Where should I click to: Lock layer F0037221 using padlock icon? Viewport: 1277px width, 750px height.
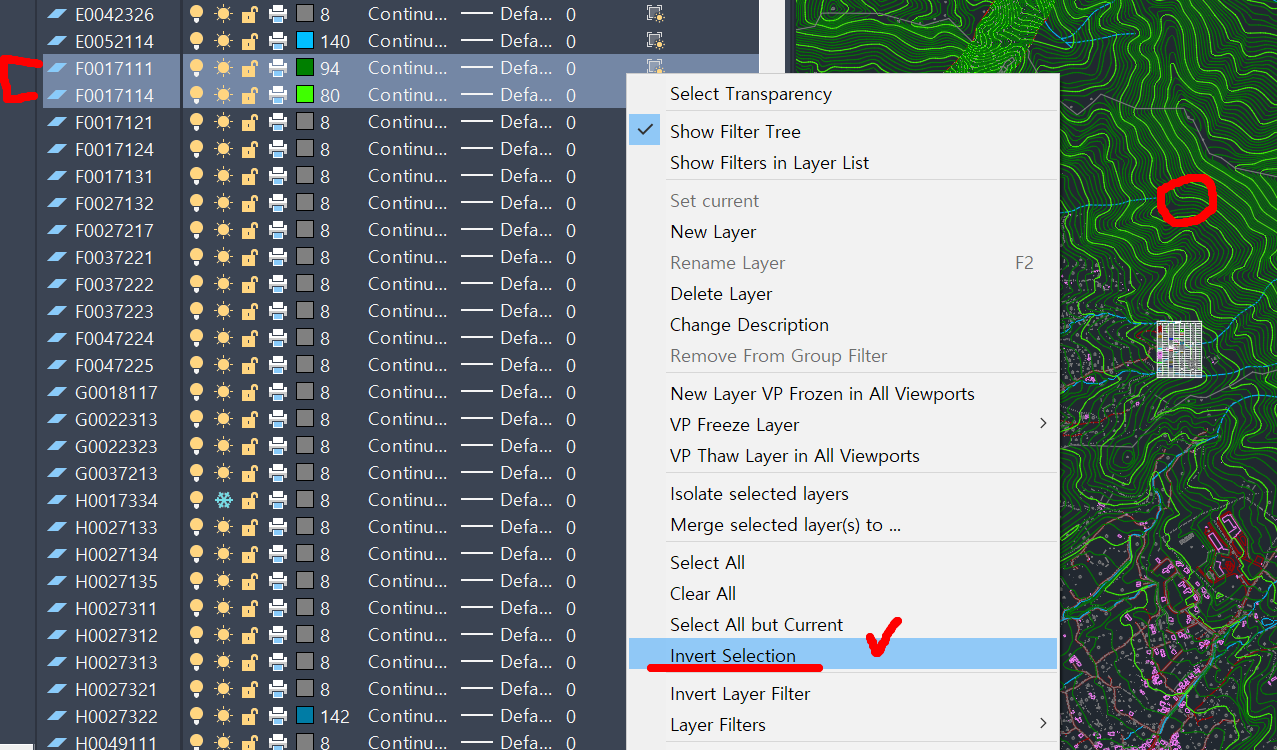point(250,257)
